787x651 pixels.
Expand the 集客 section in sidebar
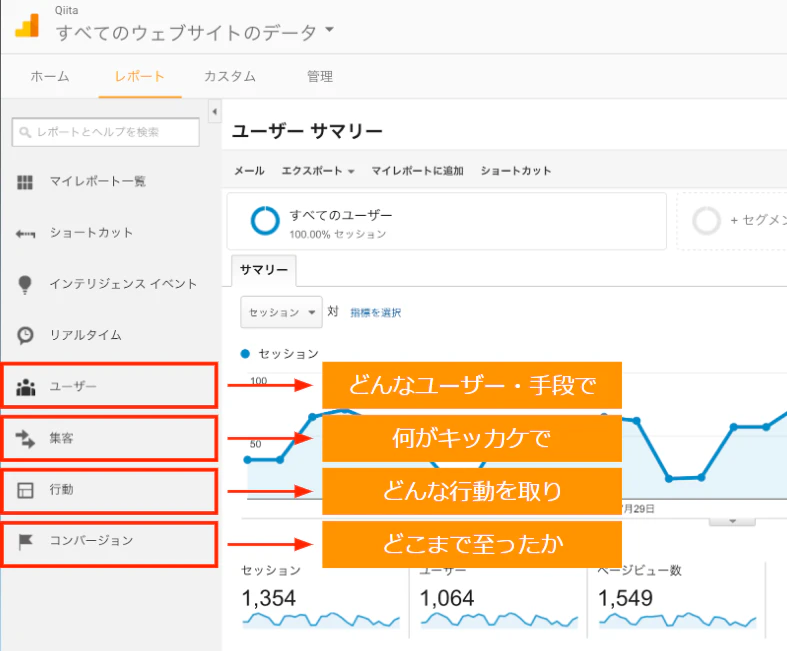click(109, 438)
